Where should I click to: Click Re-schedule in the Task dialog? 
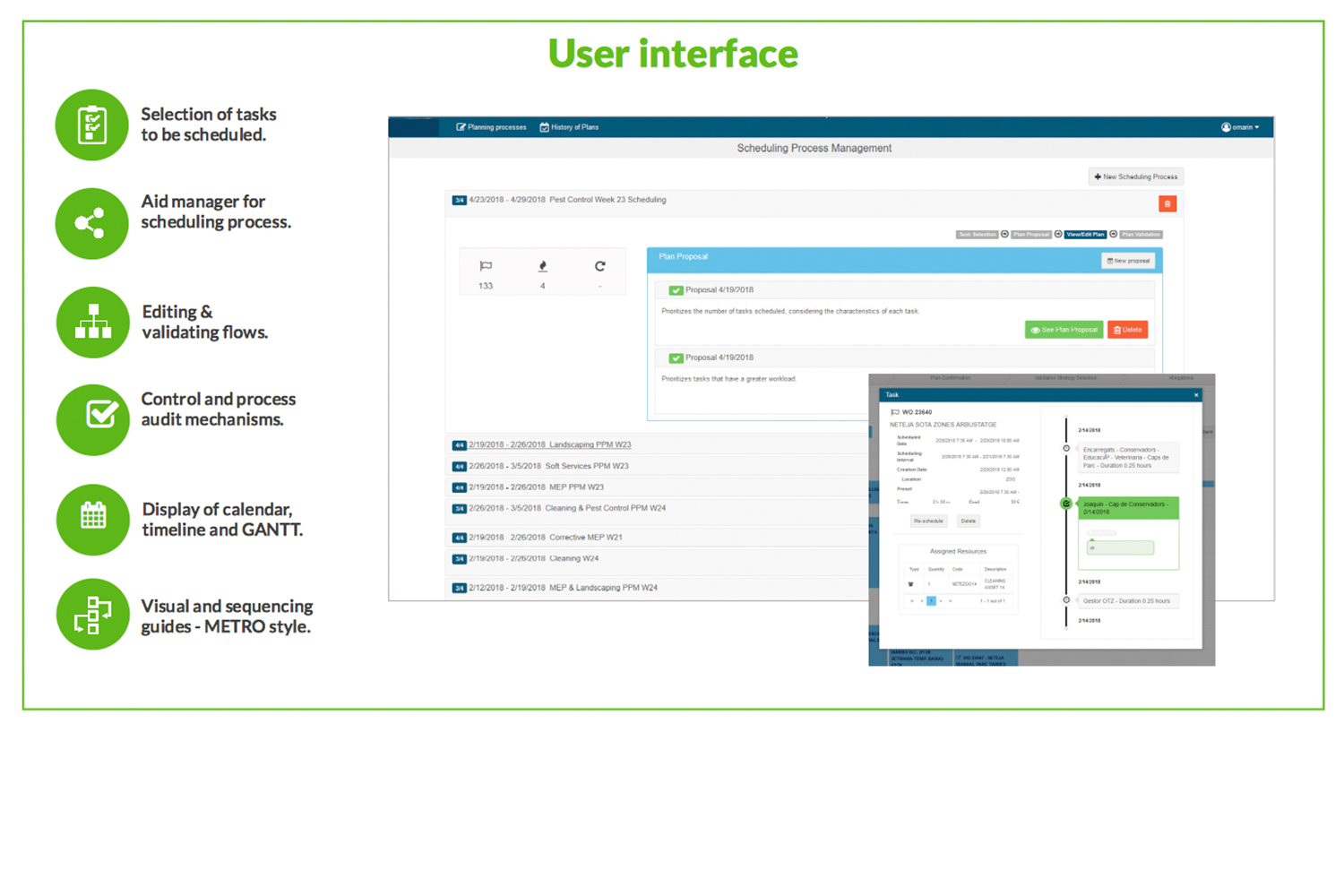[929, 521]
